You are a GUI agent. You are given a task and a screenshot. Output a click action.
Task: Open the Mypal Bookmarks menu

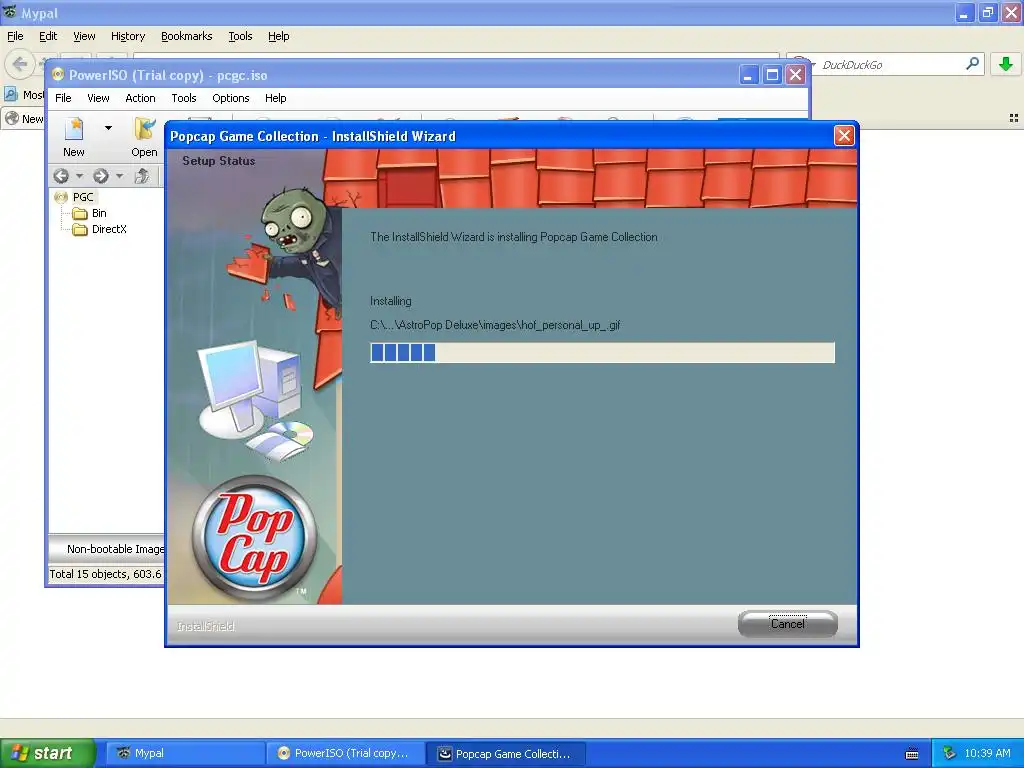tap(187, 36)
